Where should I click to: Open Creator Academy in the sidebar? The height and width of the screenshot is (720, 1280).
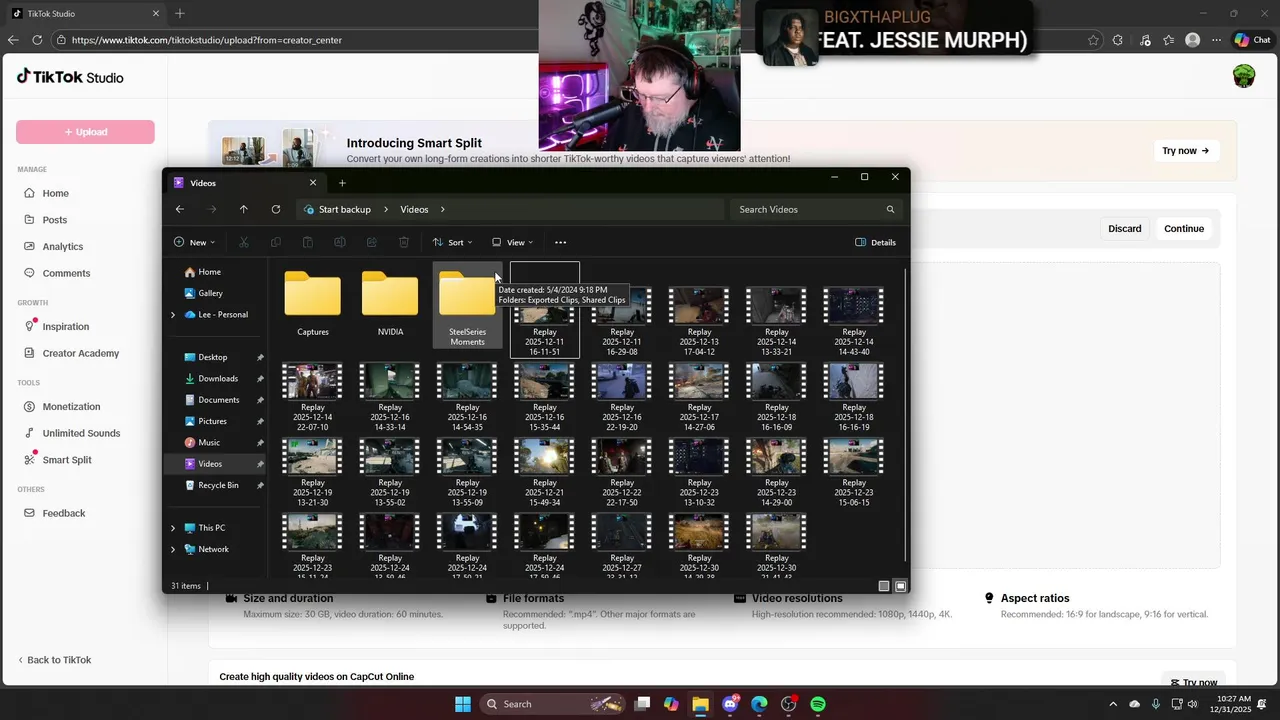81,353
